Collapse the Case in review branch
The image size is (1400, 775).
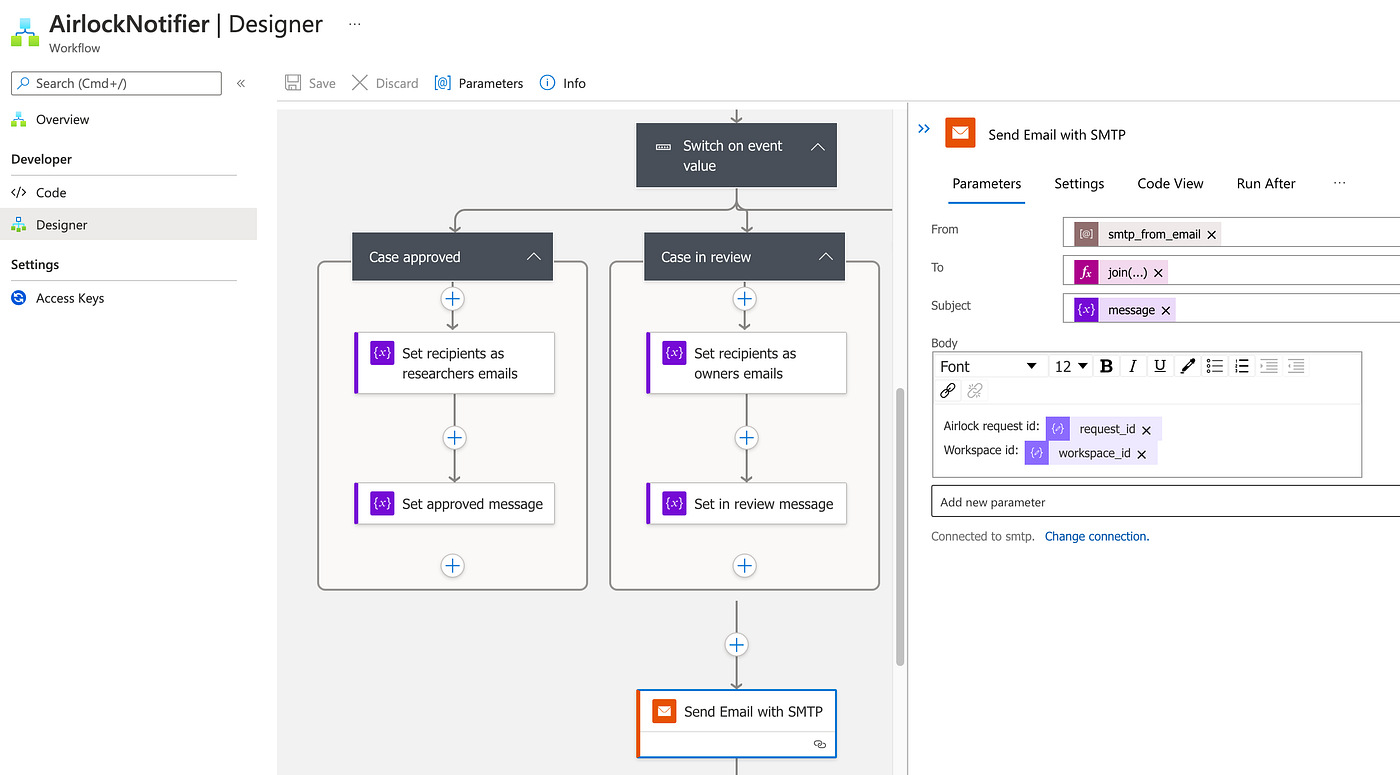coord(826,256)
